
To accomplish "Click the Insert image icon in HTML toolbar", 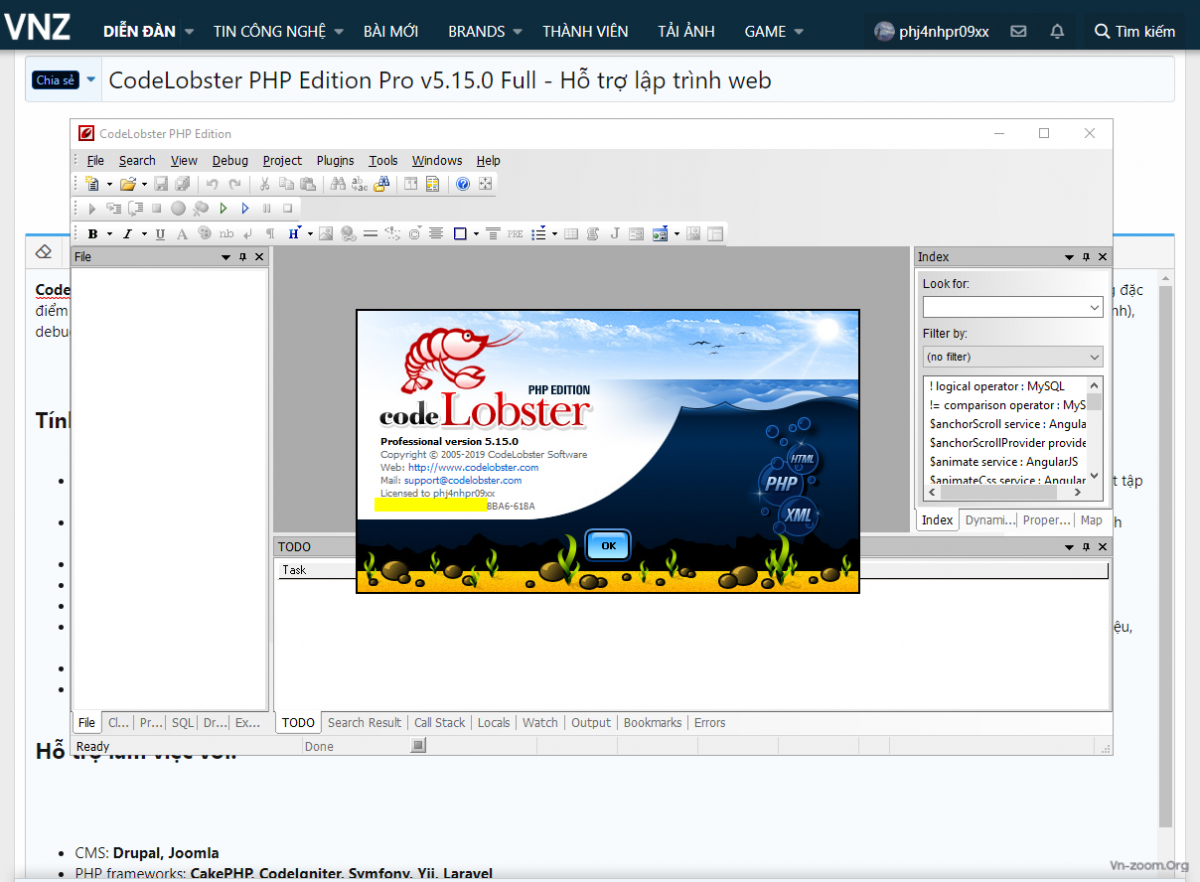I will coord(326,234).
